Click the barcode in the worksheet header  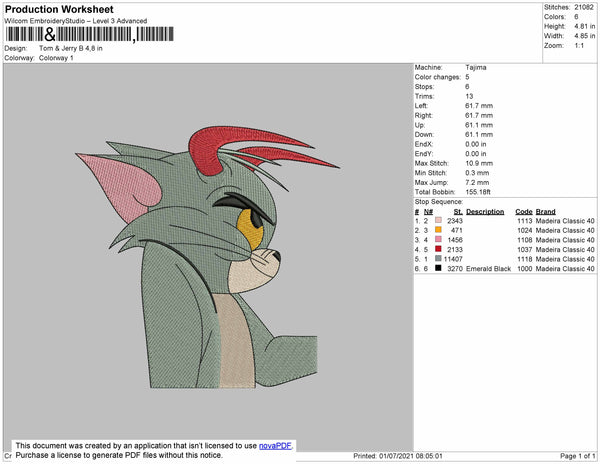[90, 34]
